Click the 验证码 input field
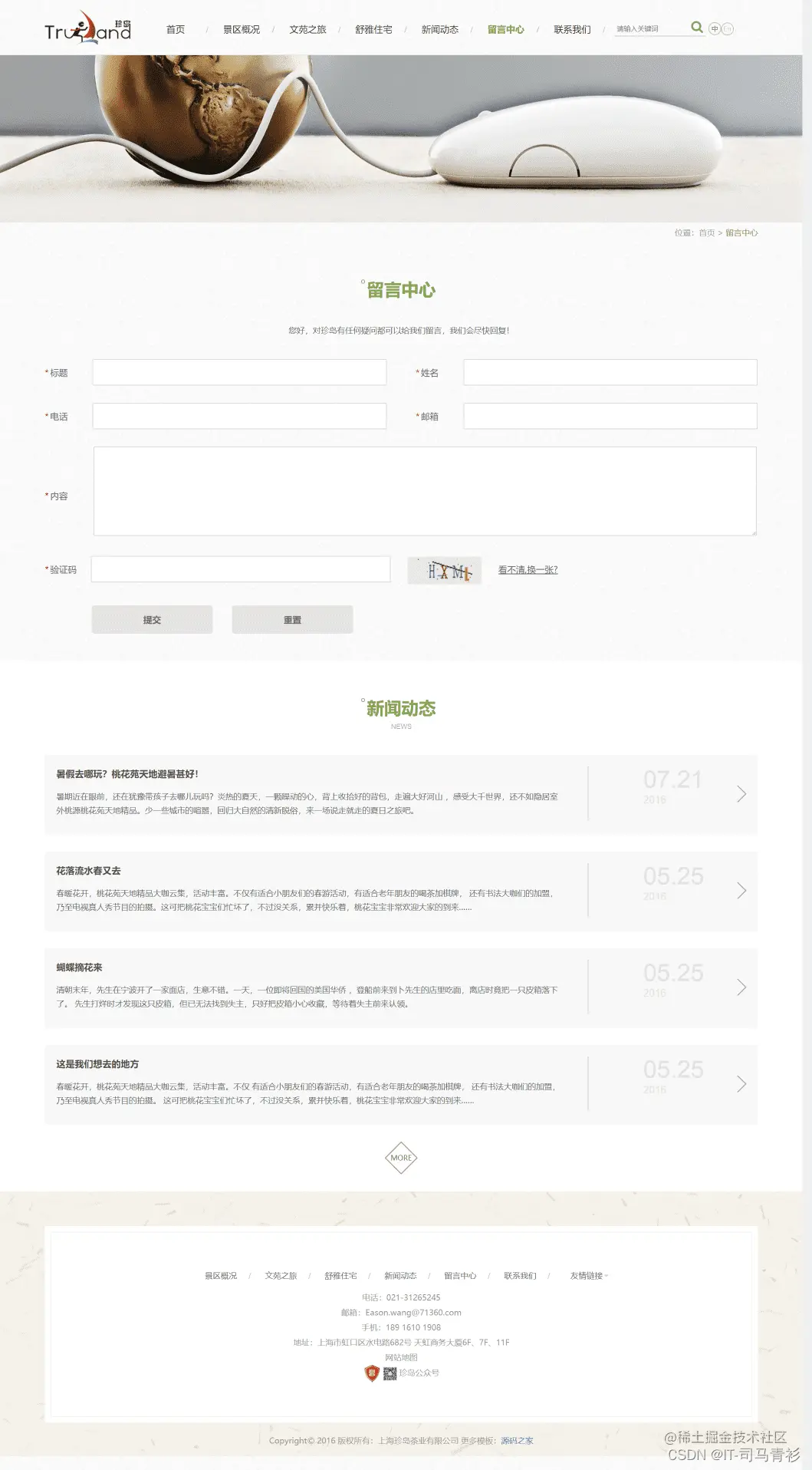The width and height of the screenshot is (812, 1470). 241,569
